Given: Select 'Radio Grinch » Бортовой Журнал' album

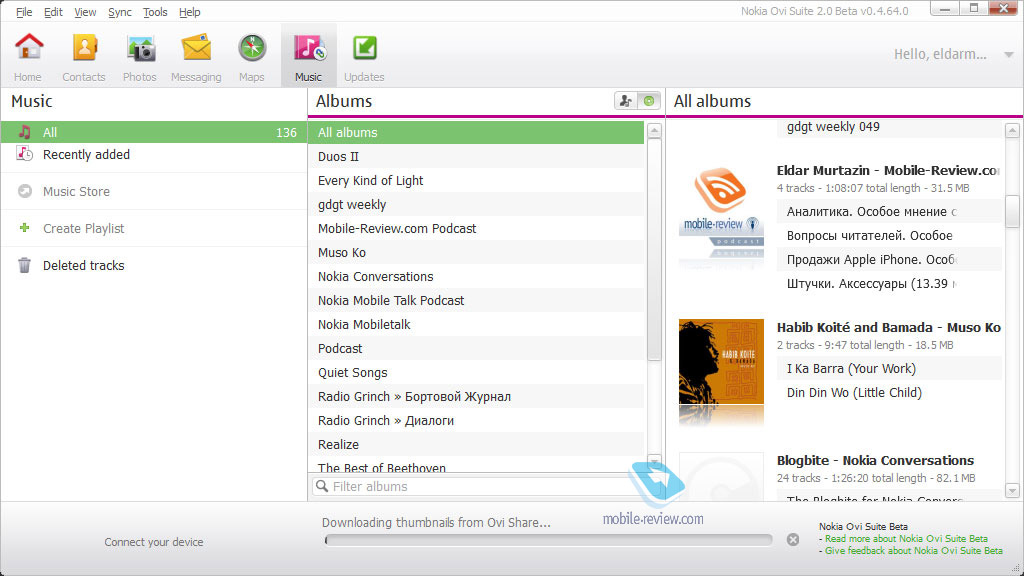Looking at the screenshot, I should tap(476, 397).
